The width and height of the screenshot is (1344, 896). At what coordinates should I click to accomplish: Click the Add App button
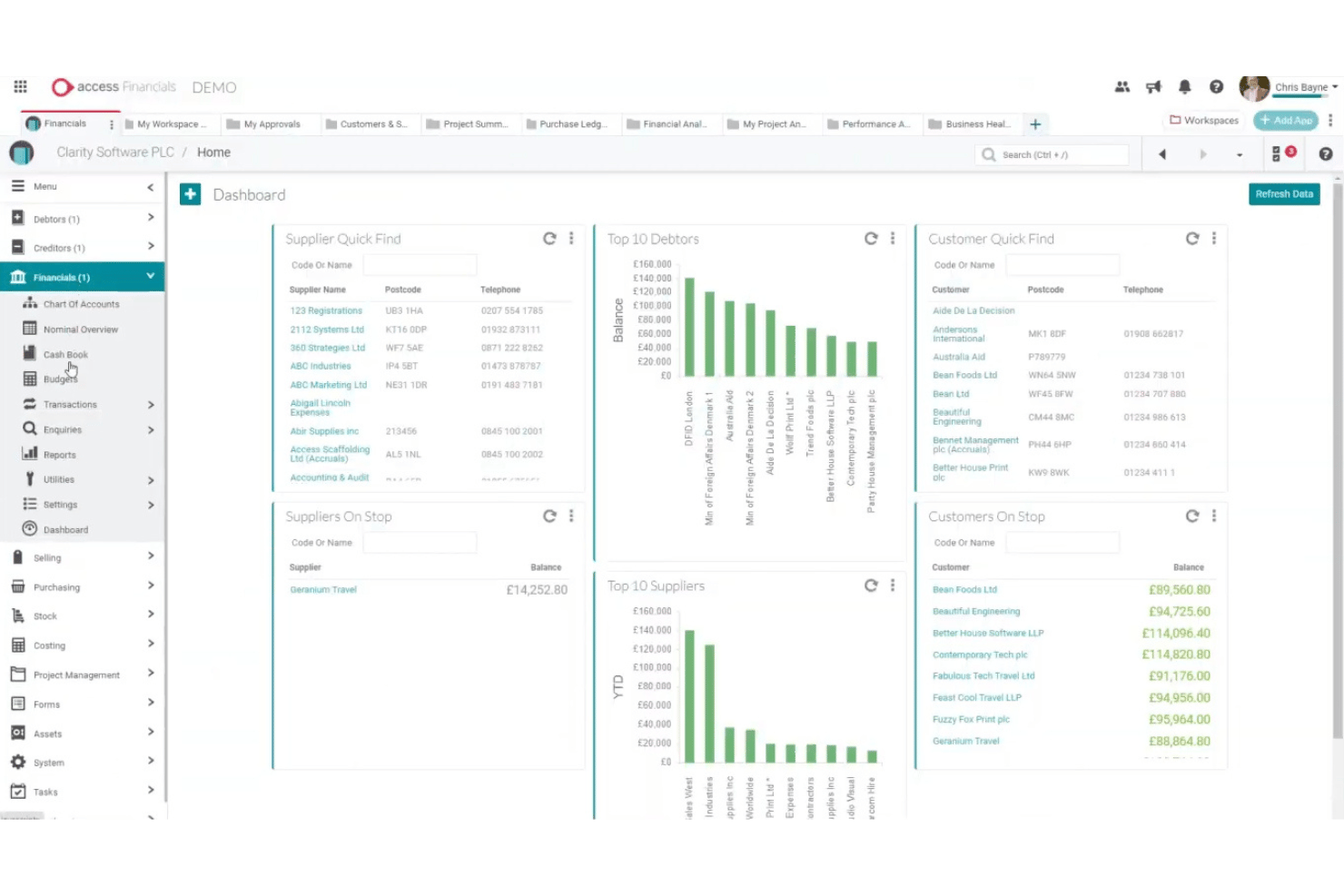(1286, 120)
